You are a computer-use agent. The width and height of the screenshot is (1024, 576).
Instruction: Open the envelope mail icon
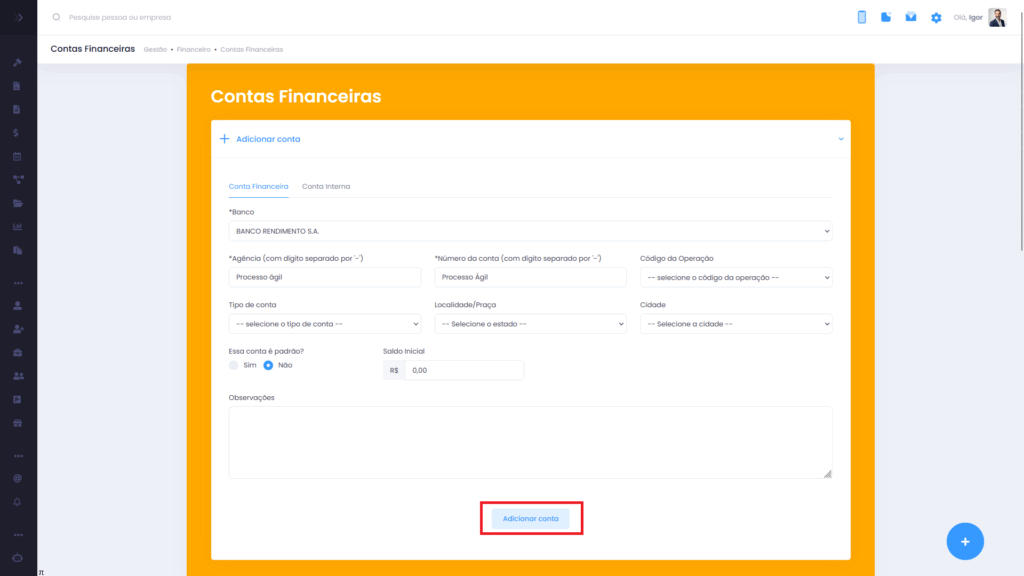click(911, 17)
